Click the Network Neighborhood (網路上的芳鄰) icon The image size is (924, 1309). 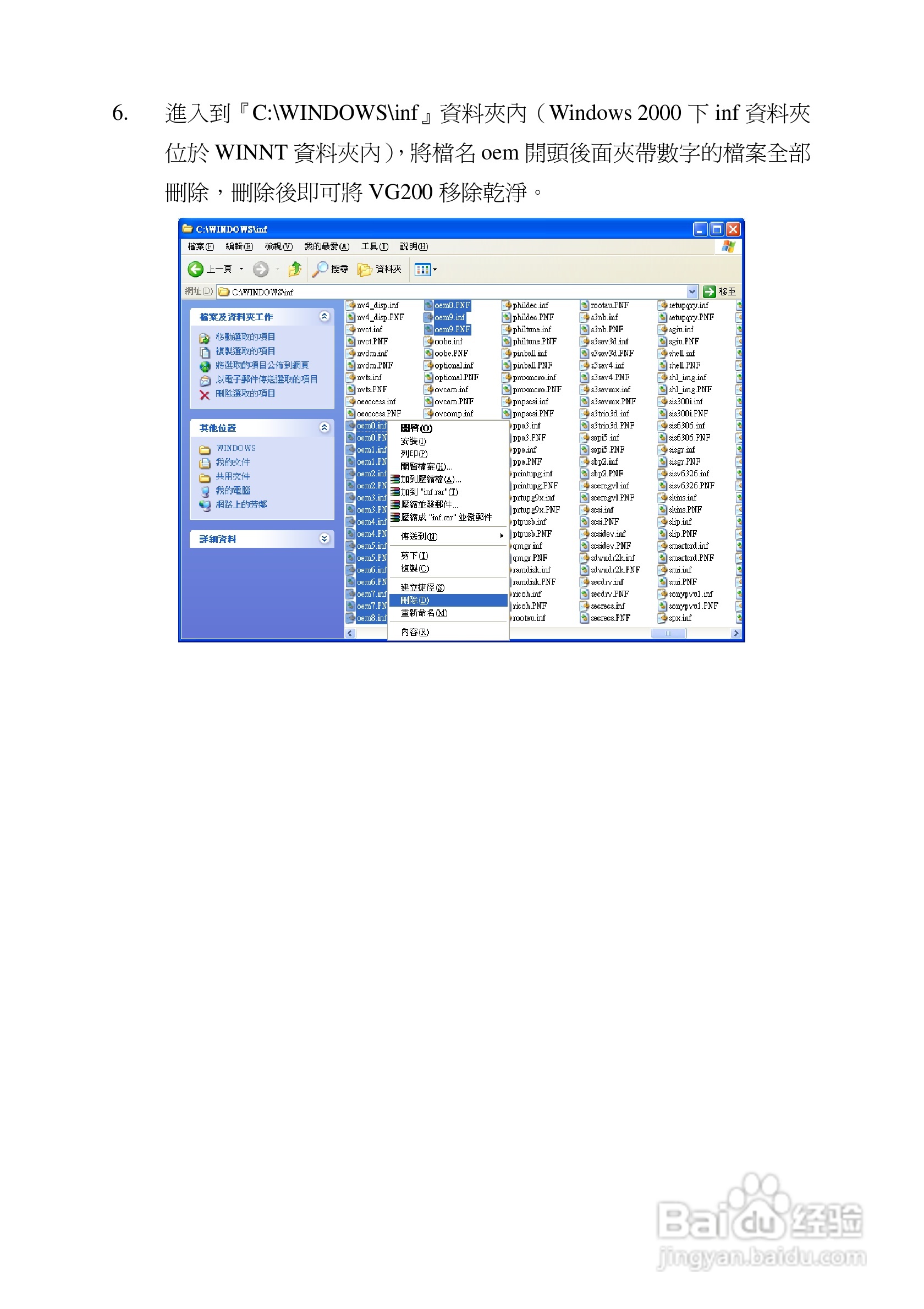[x=205, y=505]
